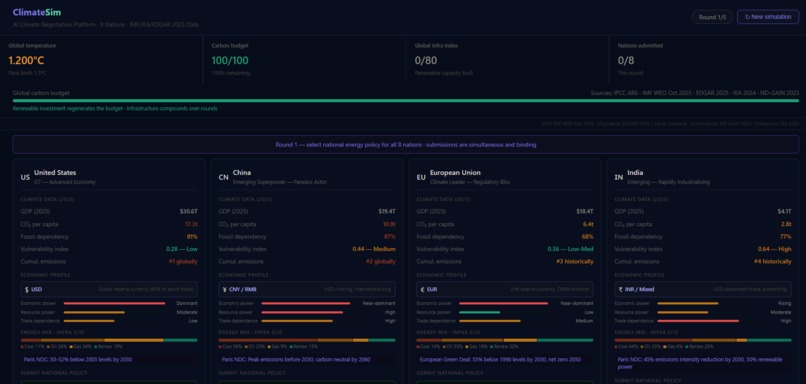
Task: Click China's energy mix stacked bar
Action: [307, 340]
